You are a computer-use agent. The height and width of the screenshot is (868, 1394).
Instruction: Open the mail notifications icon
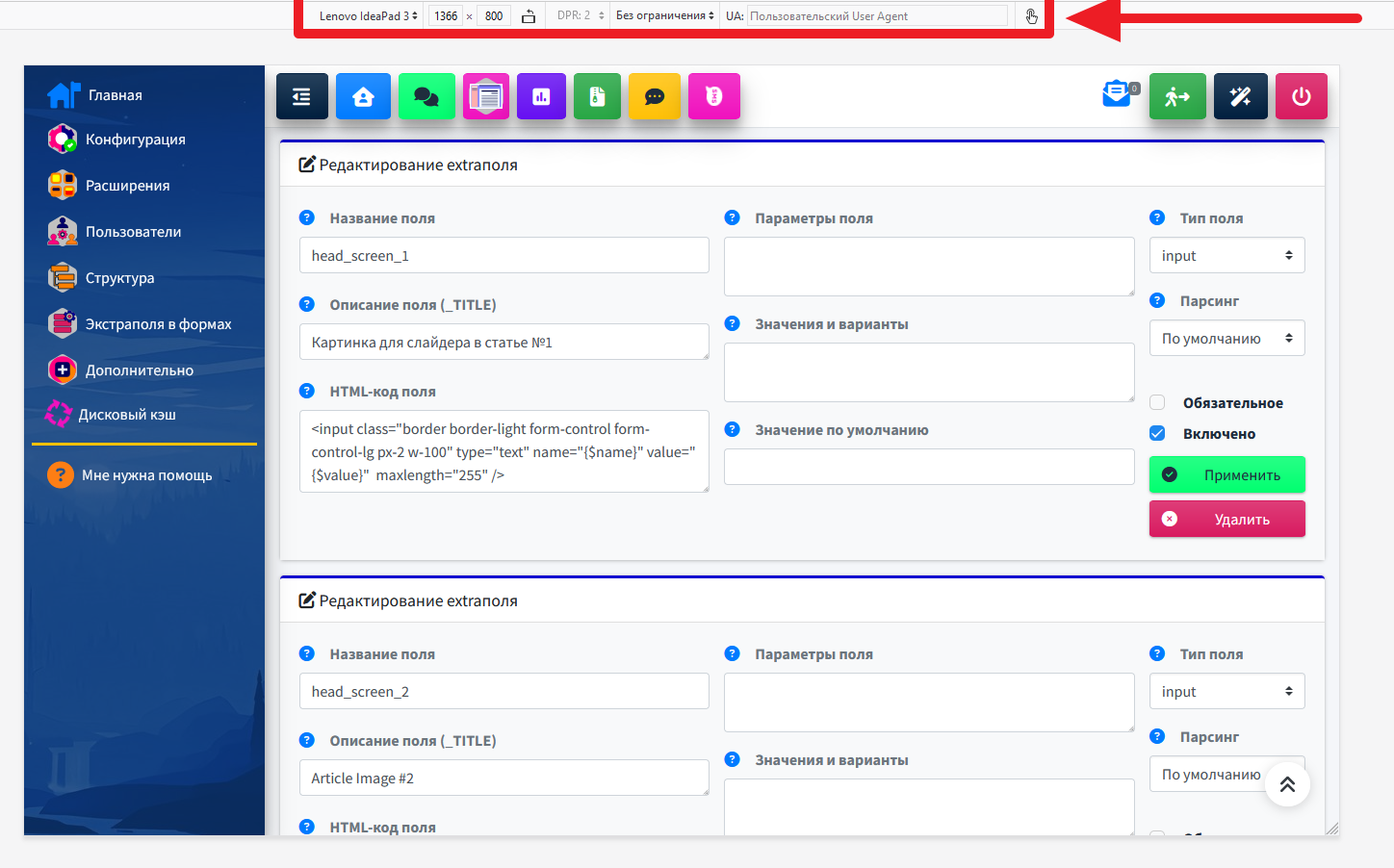pyautogui.click(x=1117, y=94)
